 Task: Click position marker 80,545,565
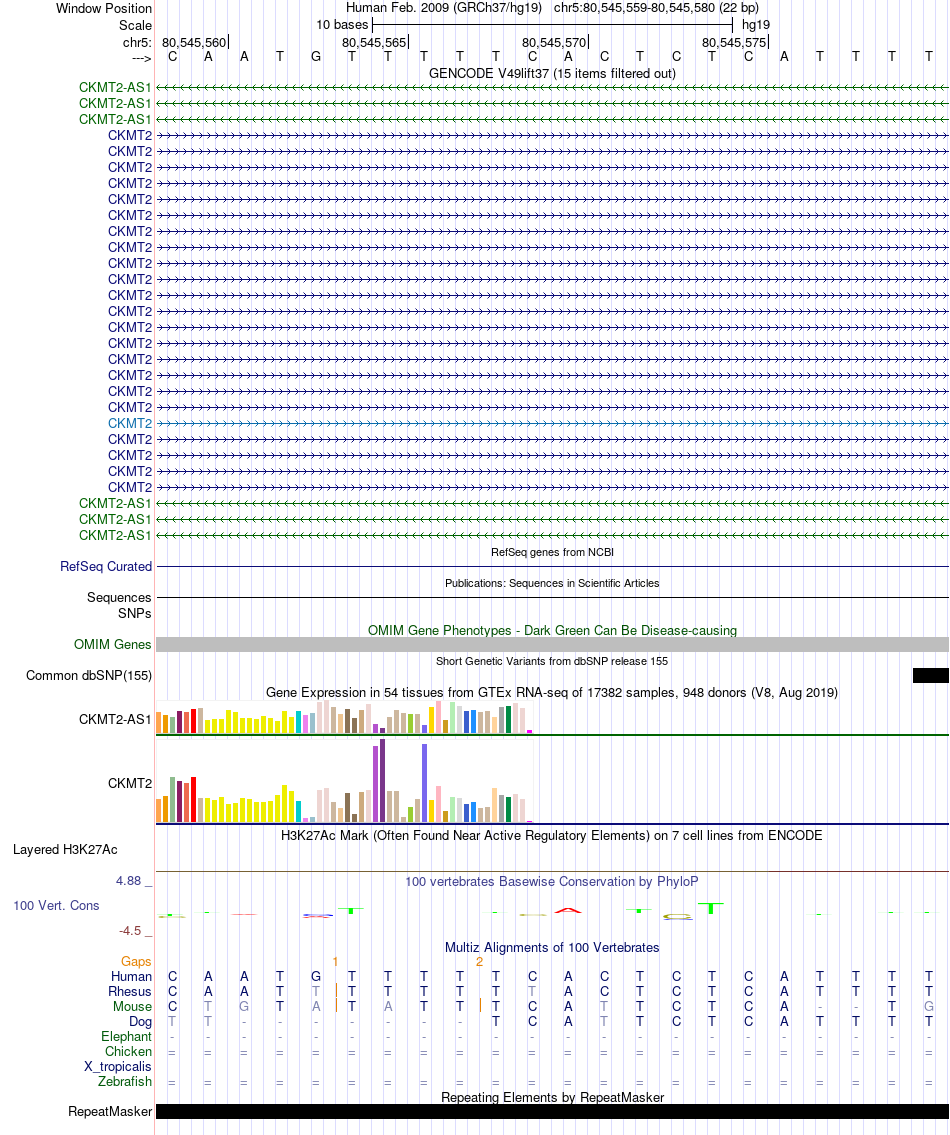(374, 43)
